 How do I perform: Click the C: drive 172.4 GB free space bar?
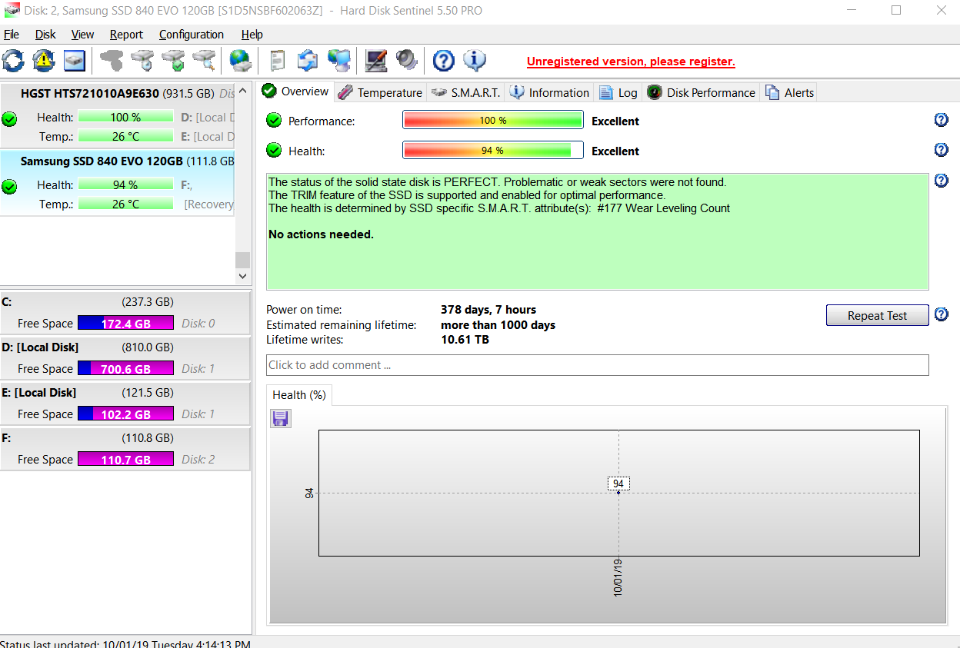coord(126,323)
